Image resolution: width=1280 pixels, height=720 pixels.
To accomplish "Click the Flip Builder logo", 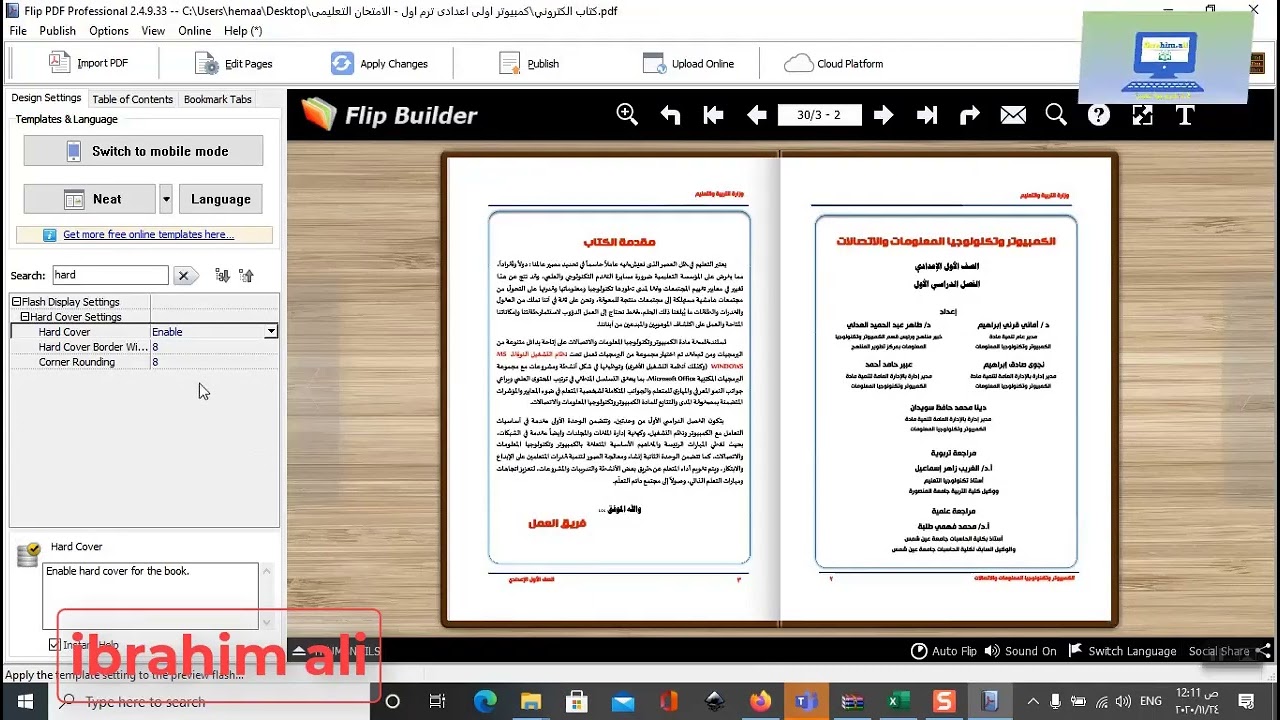I will point(390,115).
